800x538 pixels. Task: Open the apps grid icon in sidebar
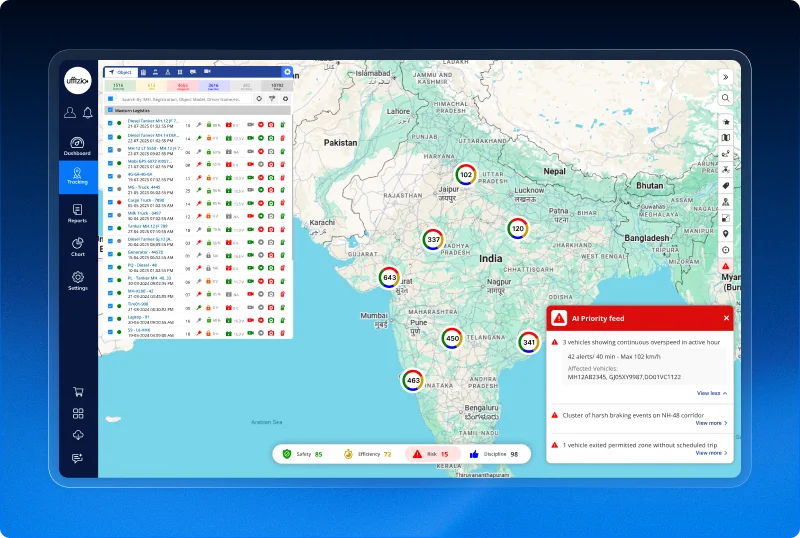pos(78,413)
